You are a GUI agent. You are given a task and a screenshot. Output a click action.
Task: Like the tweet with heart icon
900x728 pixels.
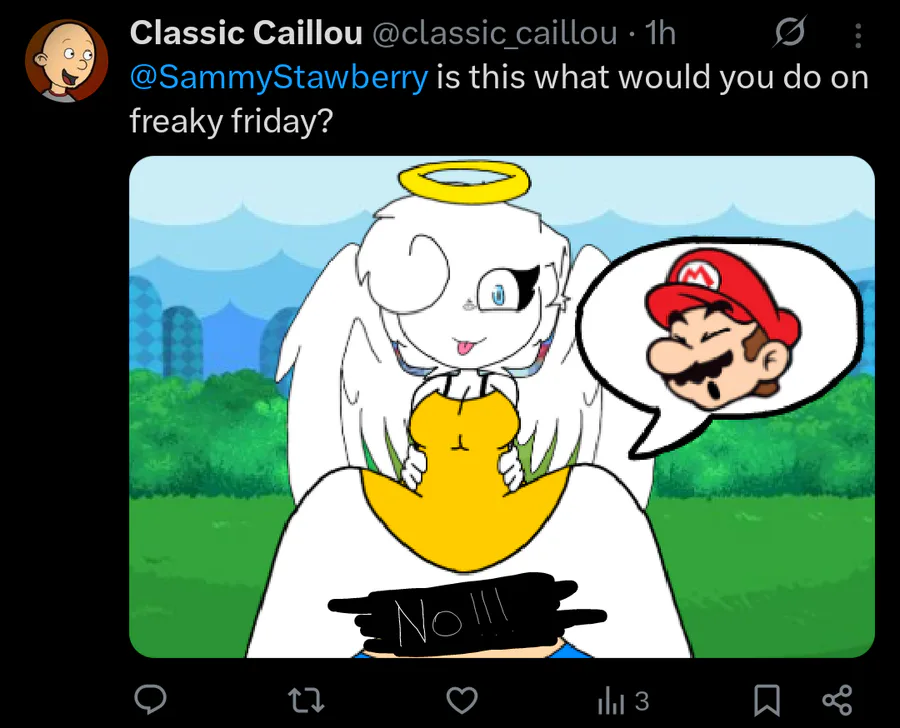coord(462,700)
